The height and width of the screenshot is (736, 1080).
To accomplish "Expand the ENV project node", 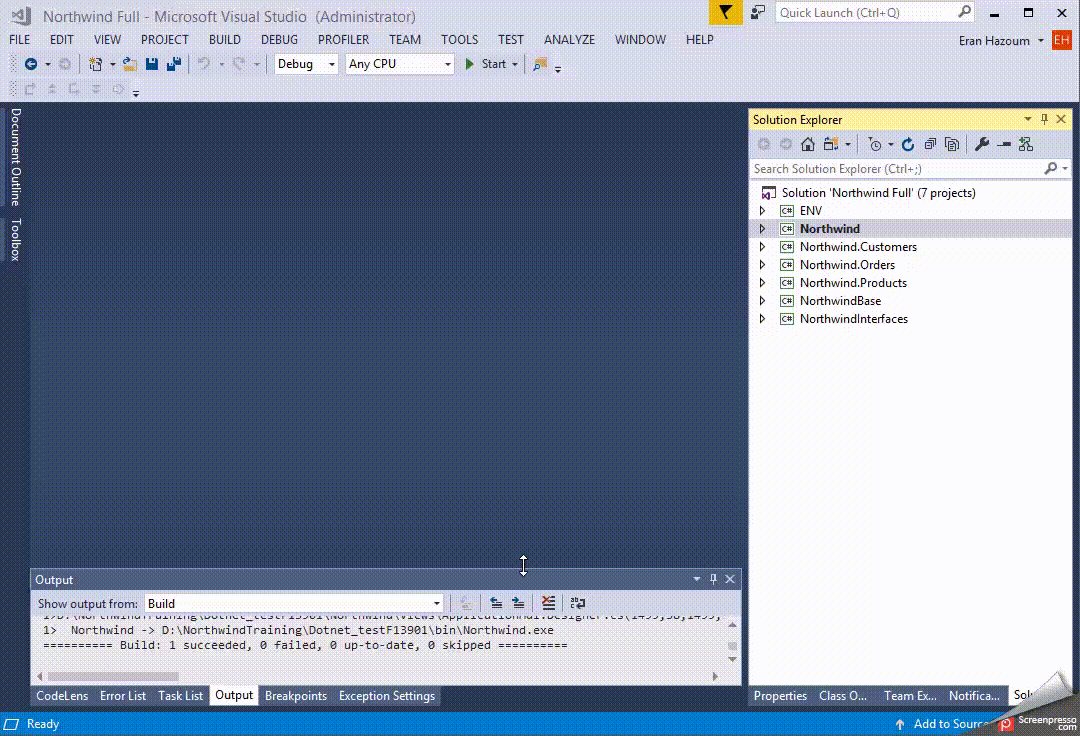I will [762, 211].
